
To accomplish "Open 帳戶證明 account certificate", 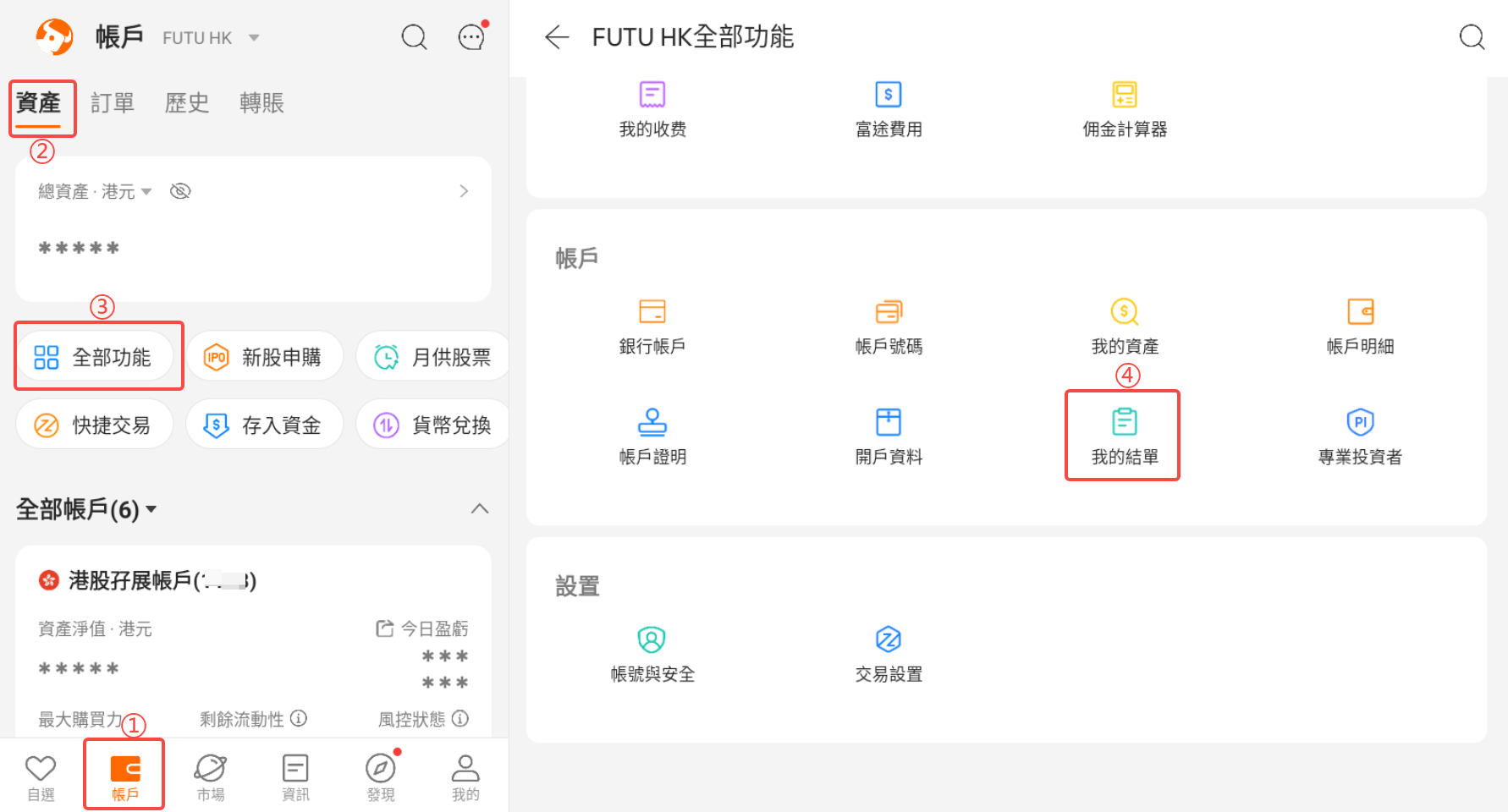I will (652, 436).
